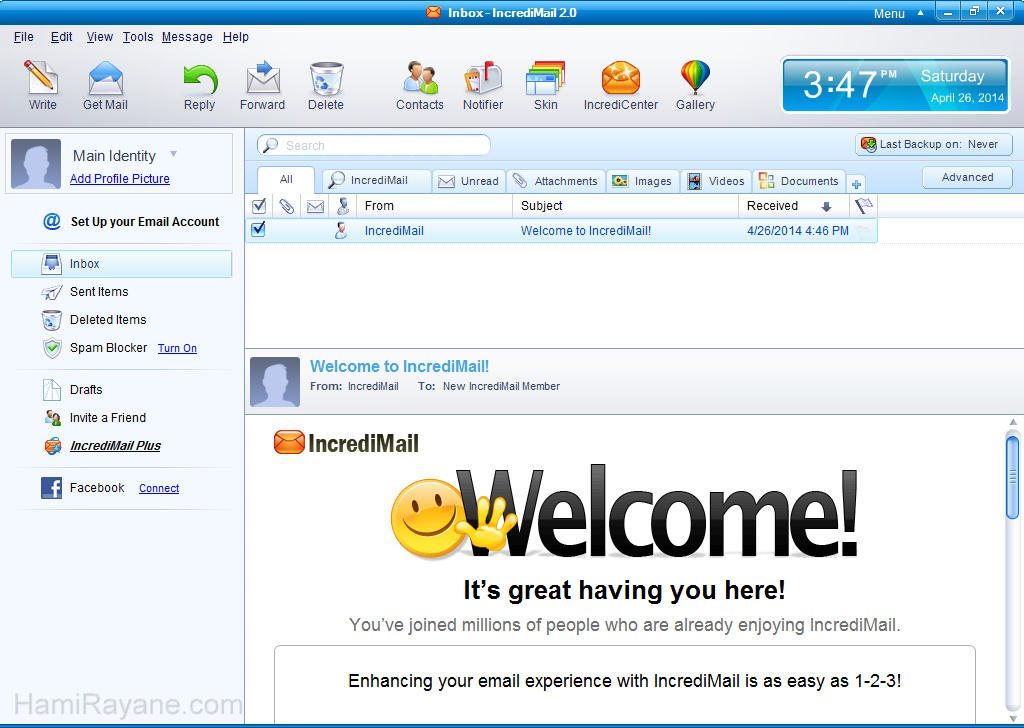
Task: Click the Facebook Connect link
Action: [159, 488]
